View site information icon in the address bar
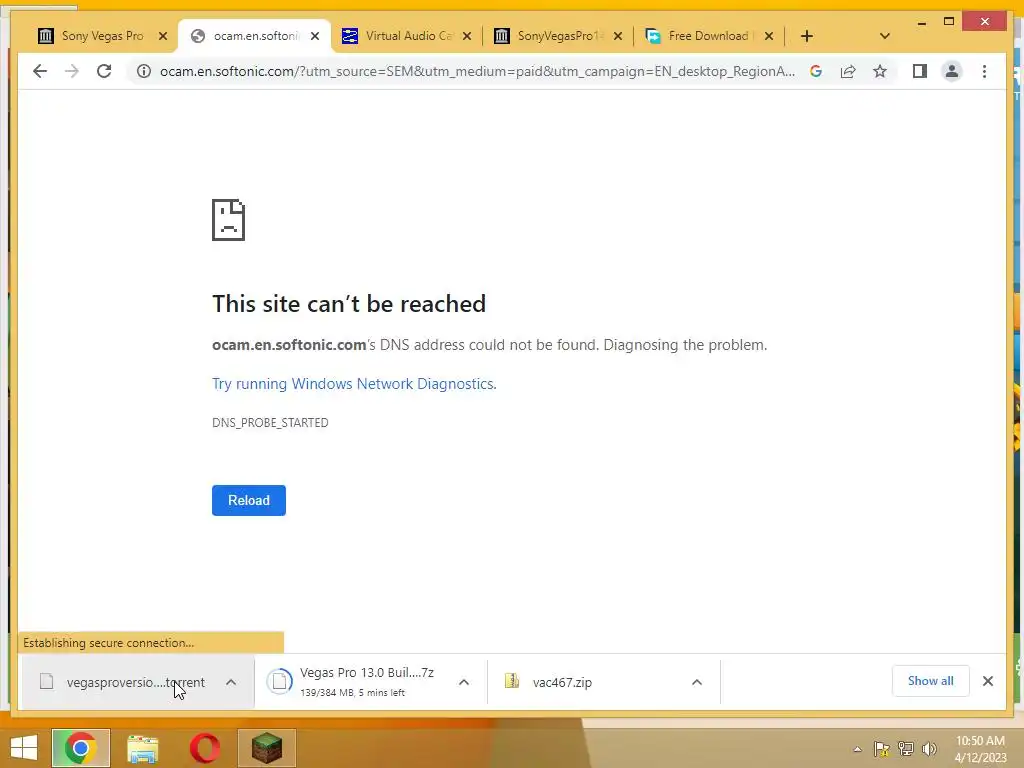 (x=144, y=71)
